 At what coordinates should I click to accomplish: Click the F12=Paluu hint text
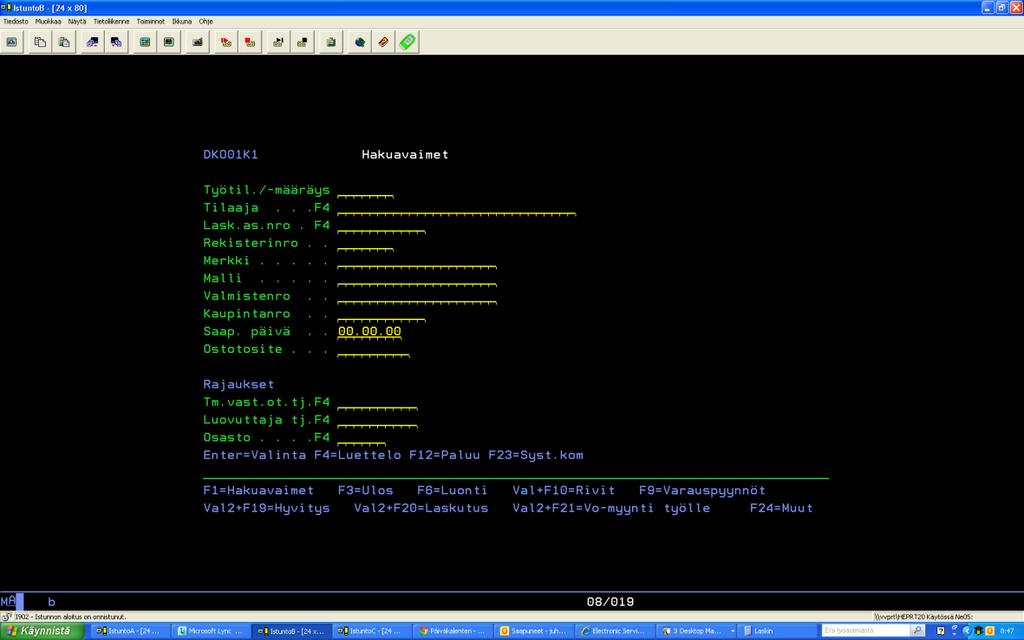pyautogui.click(x=444, y=455)
